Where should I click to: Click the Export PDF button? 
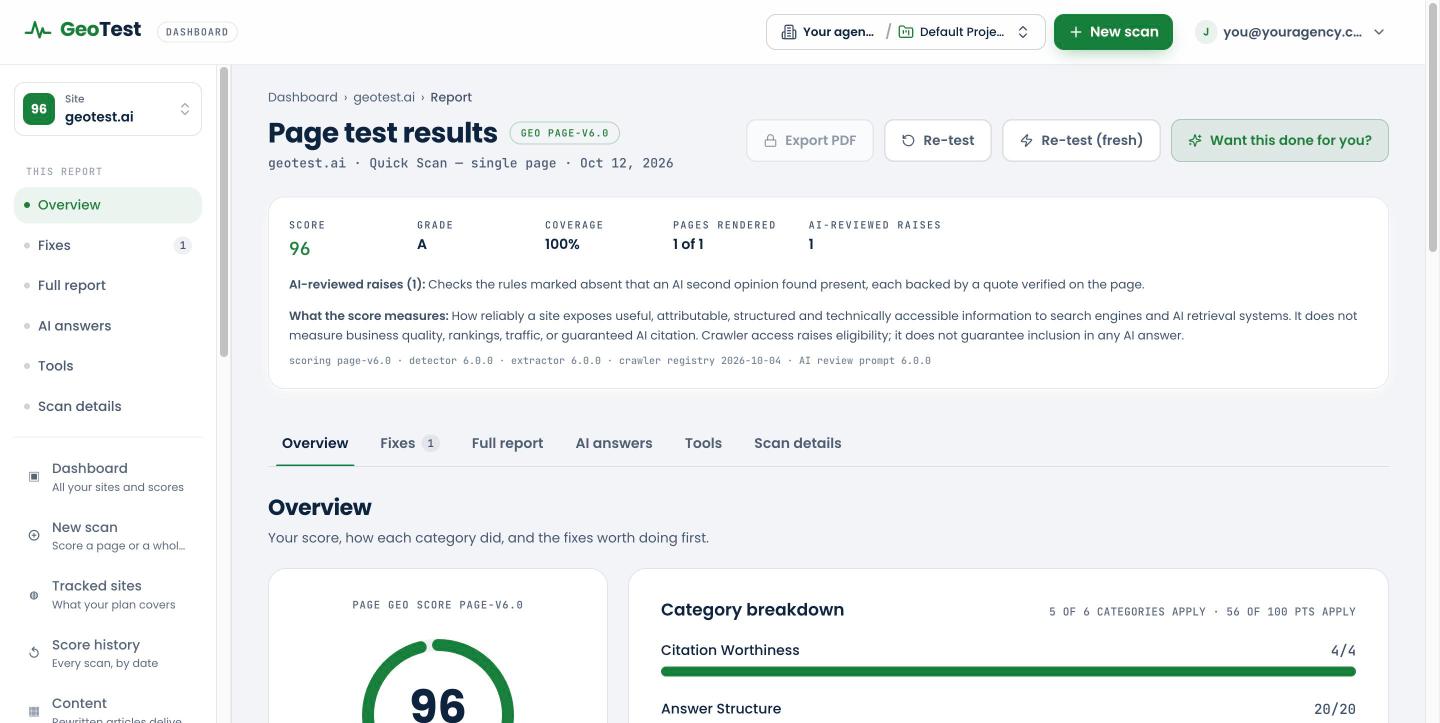(x=810, y=141)
